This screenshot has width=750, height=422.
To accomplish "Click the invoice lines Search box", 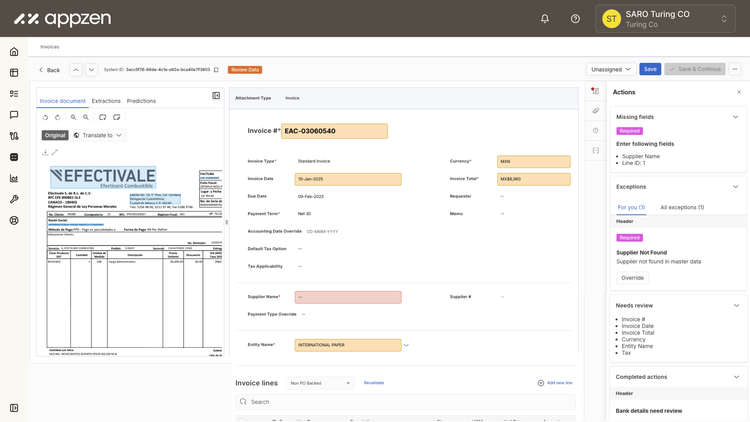I will pos(405,402).
